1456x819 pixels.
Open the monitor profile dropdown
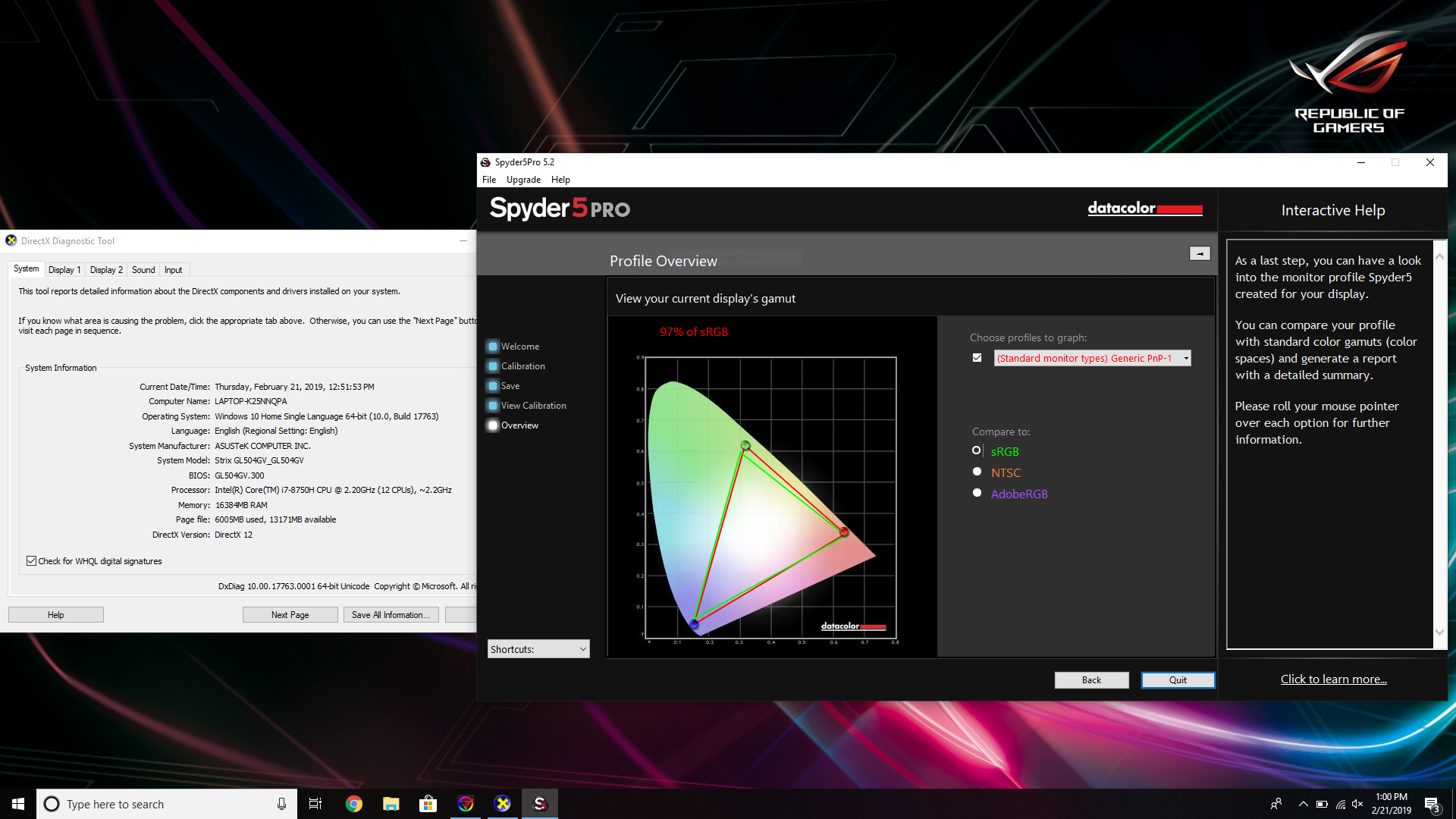pos(1092,358)
